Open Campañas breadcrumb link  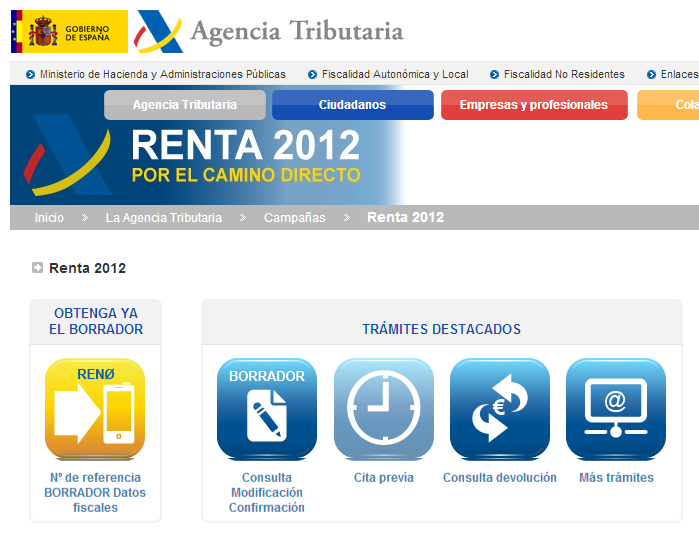[x=295, y=218]
